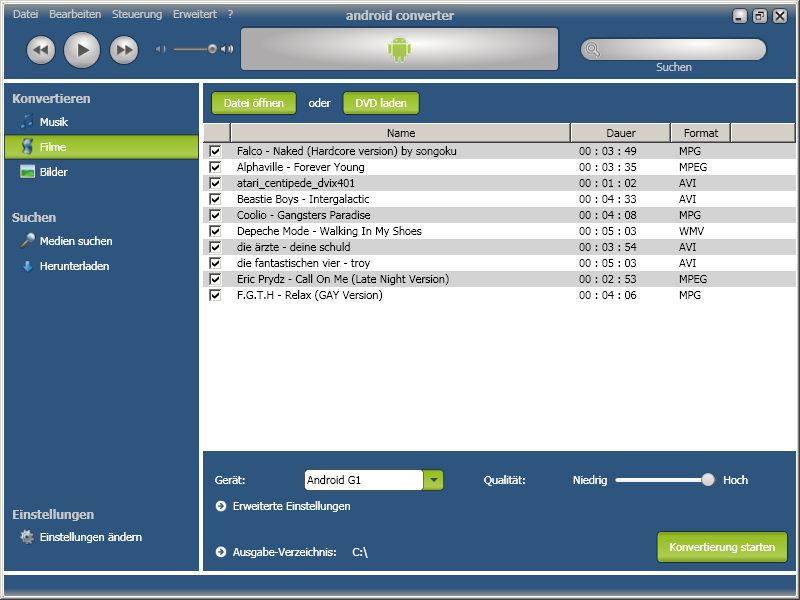Image resolution: width=800 pixels, height=600 pixels.
Task: Click the Musik note icon
Action: coord(27,121)
